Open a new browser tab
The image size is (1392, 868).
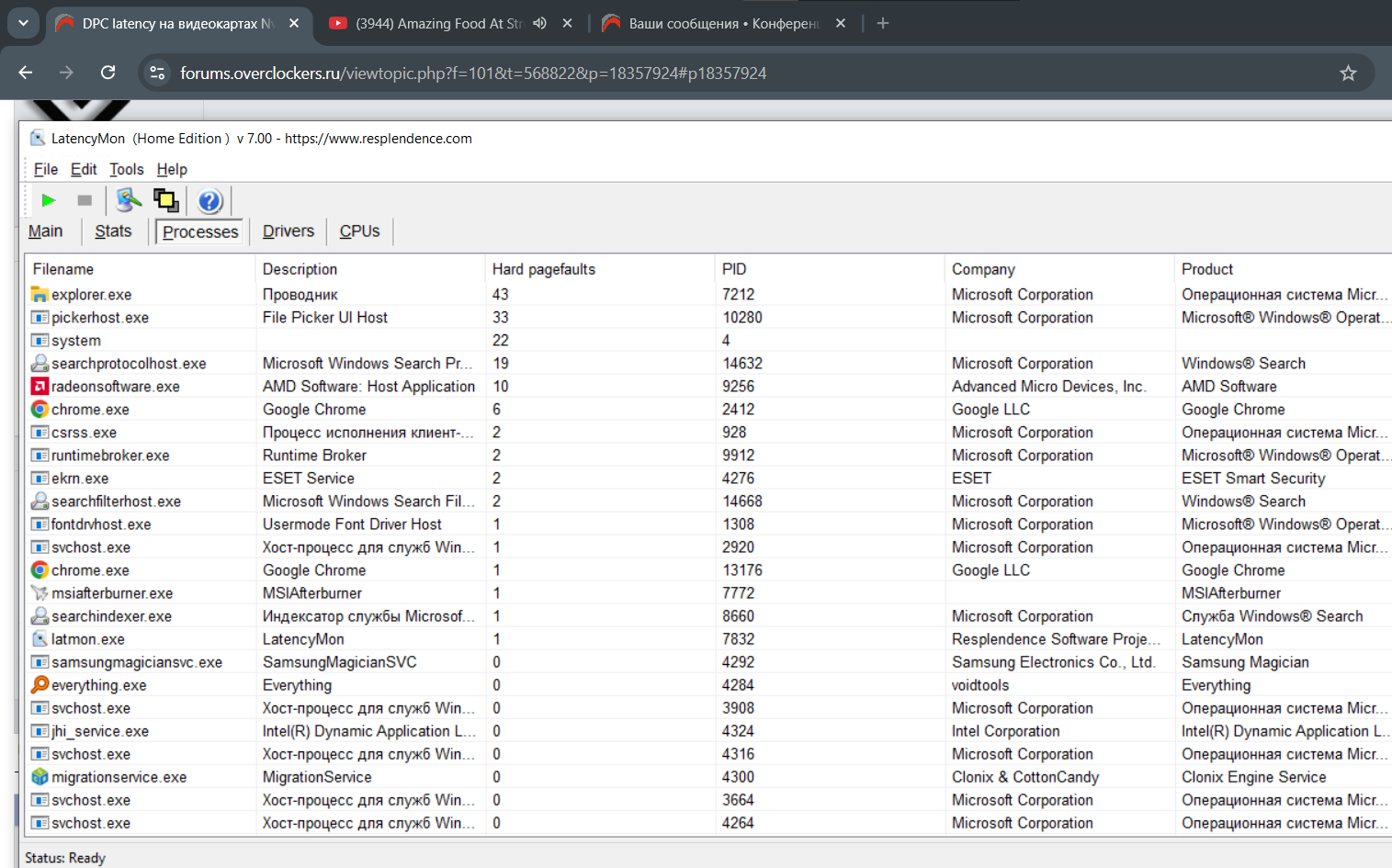[x=883, y=24]
